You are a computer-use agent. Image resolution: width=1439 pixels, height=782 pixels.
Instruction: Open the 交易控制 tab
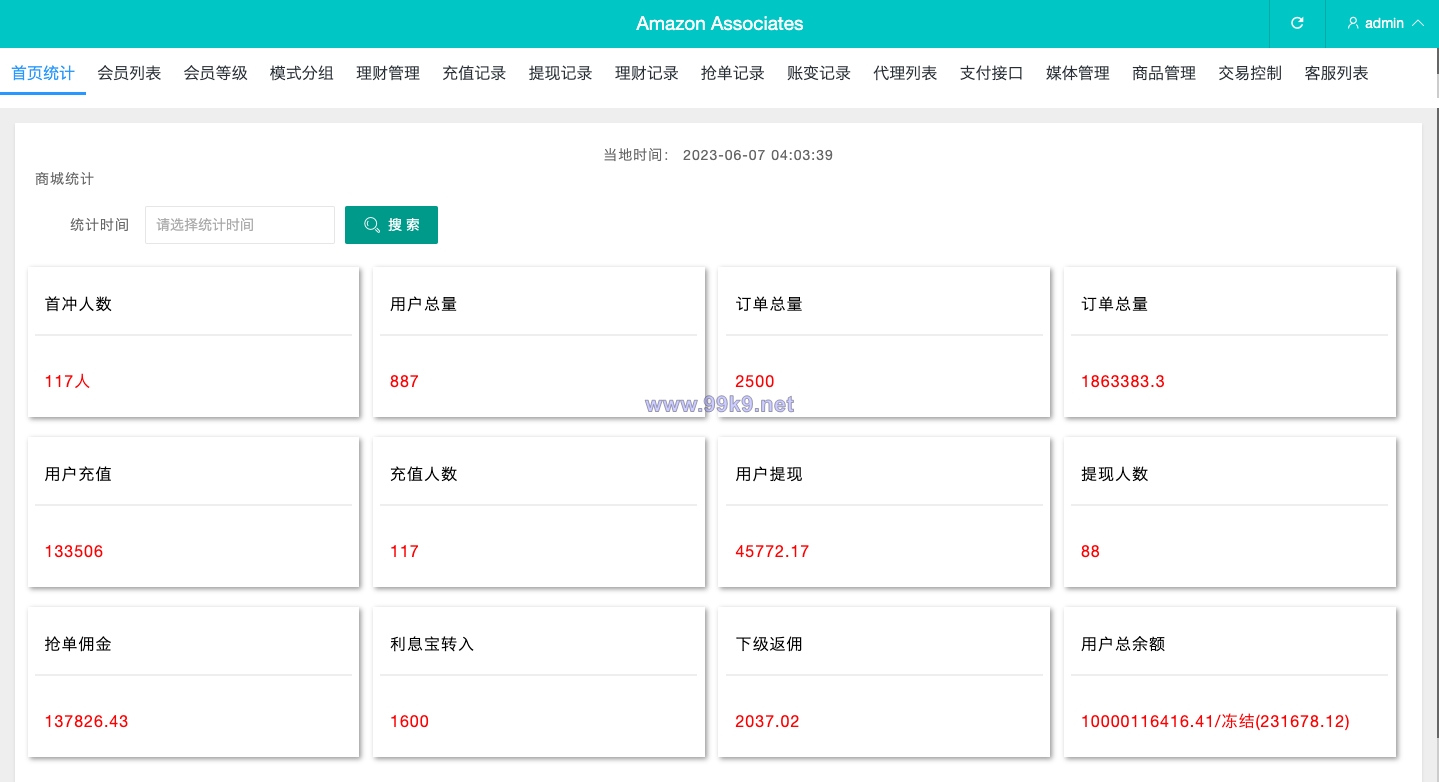(x=1250, y=73)
